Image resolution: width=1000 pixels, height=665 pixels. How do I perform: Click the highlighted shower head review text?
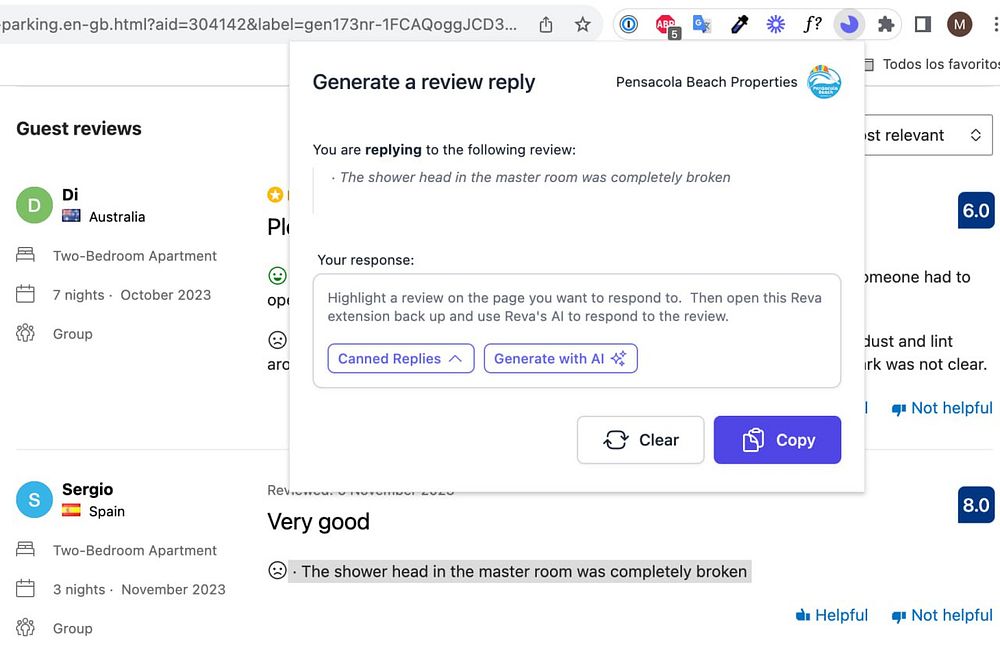tap(520, 571)
